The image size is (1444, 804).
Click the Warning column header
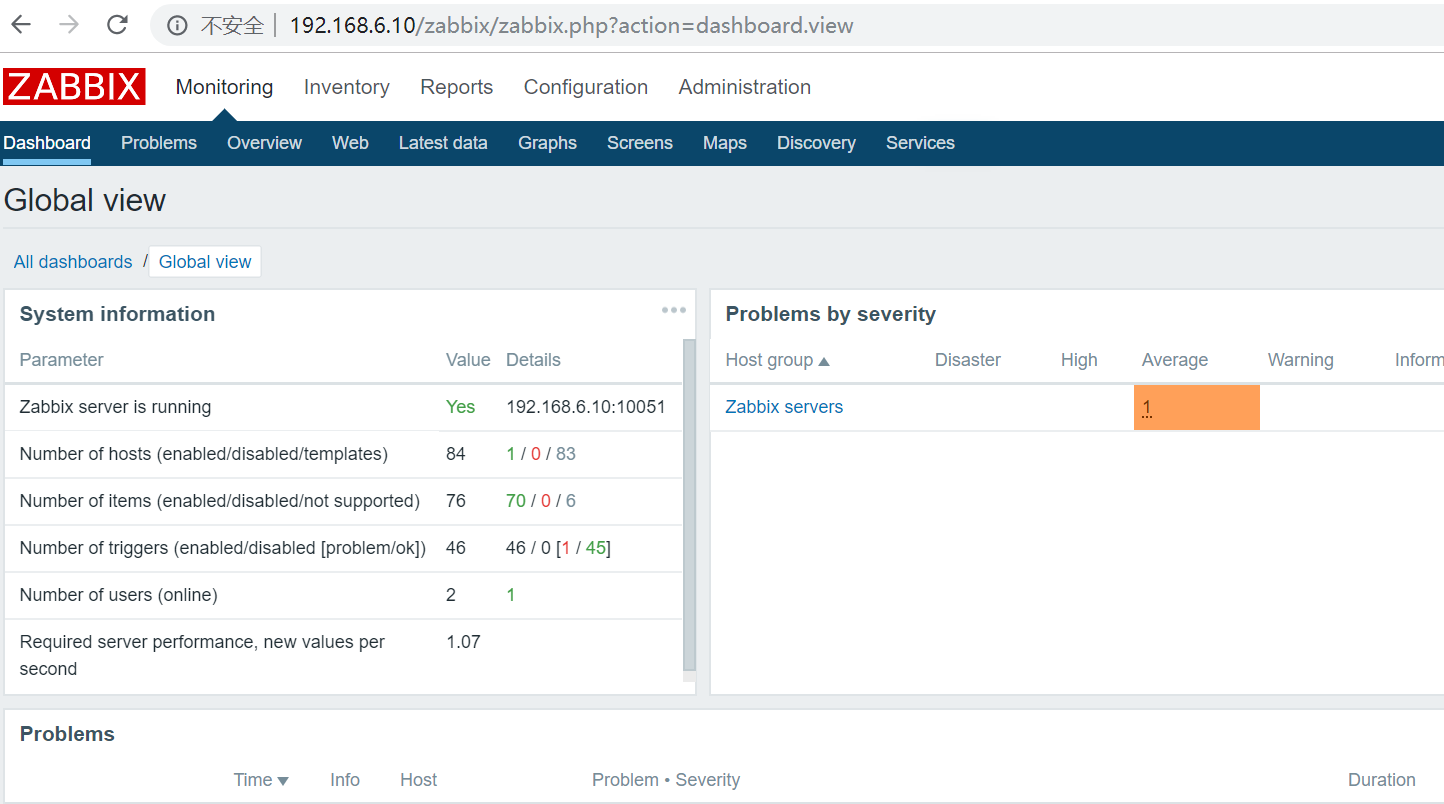click(1300, 360)
